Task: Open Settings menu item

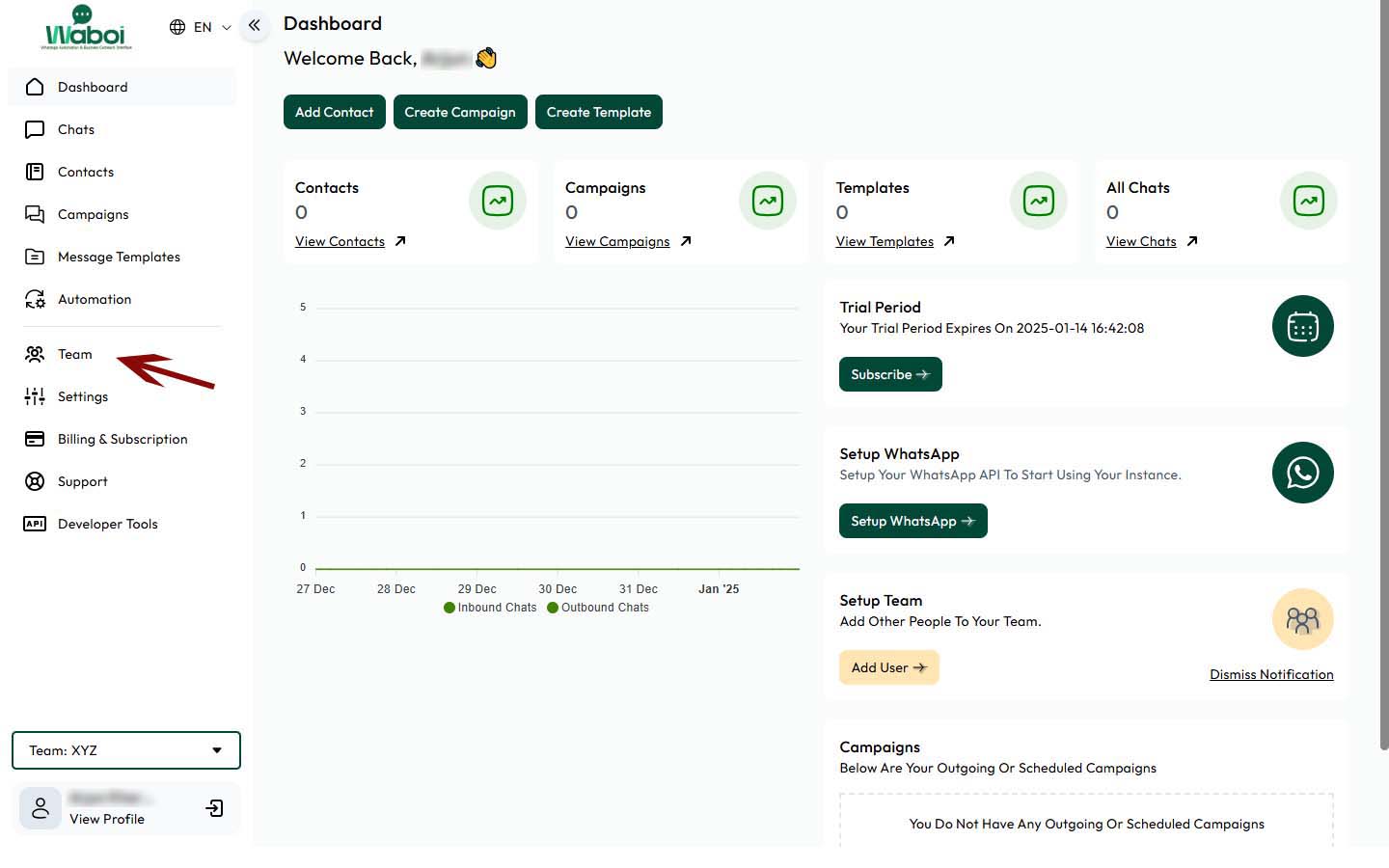Action: coord(122,396)
